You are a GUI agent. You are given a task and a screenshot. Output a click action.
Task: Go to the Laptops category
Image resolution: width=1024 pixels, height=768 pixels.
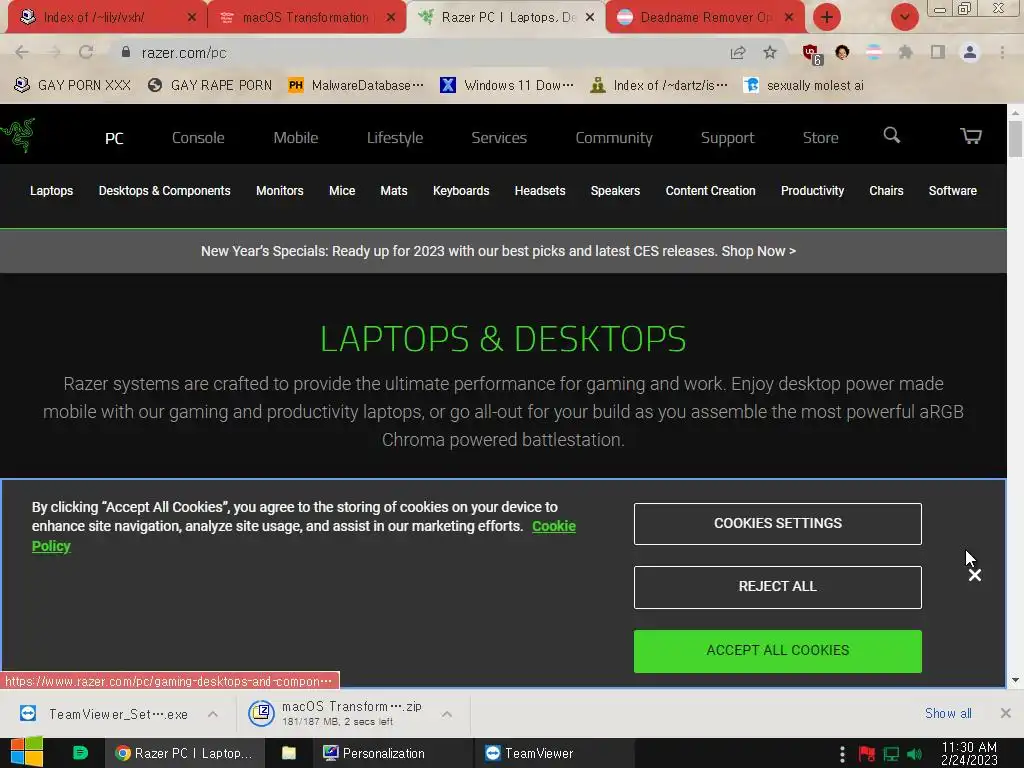point(52,191)
